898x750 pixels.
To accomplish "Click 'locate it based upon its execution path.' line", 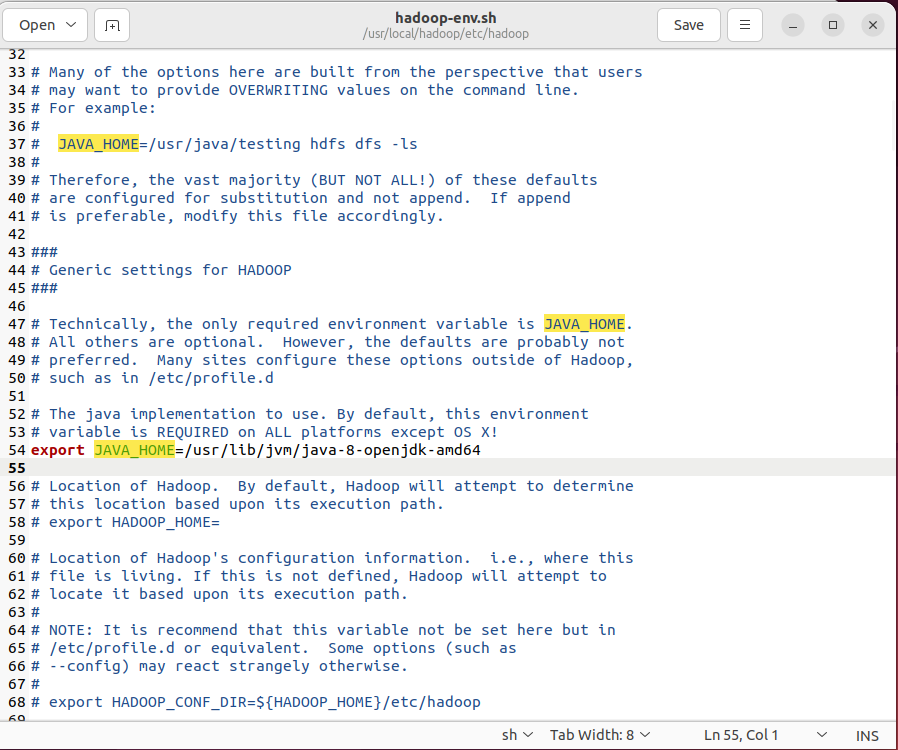I will point(219,594).
